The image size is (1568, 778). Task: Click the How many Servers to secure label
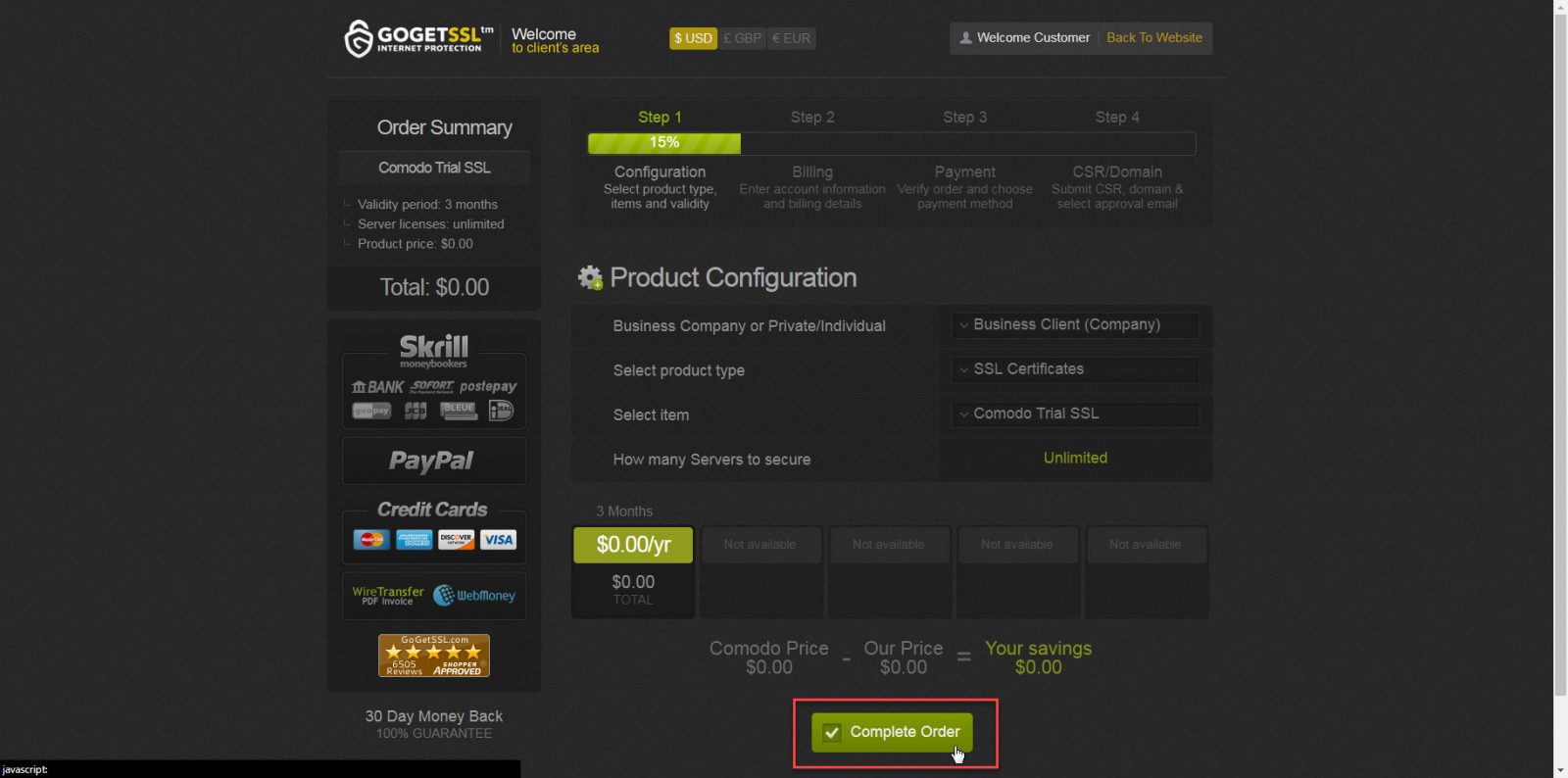(x=711, y=460)
